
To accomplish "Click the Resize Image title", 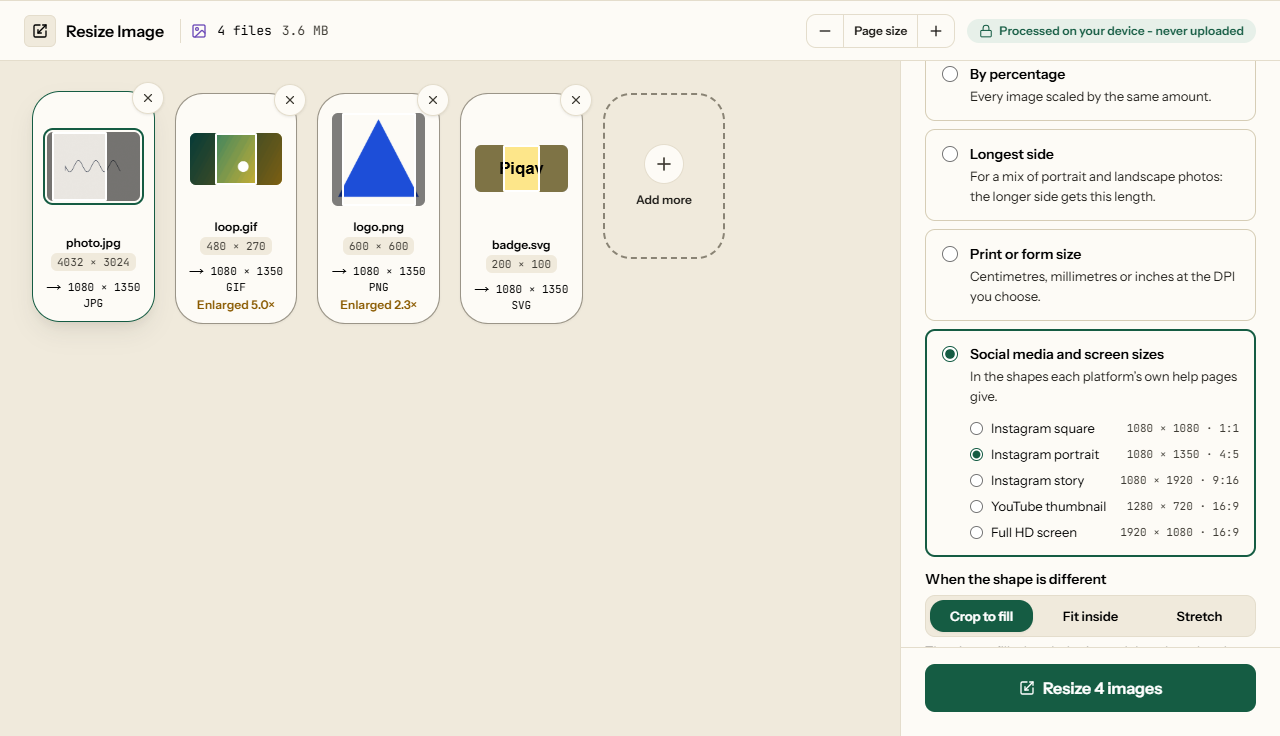I will click(115, 31).
